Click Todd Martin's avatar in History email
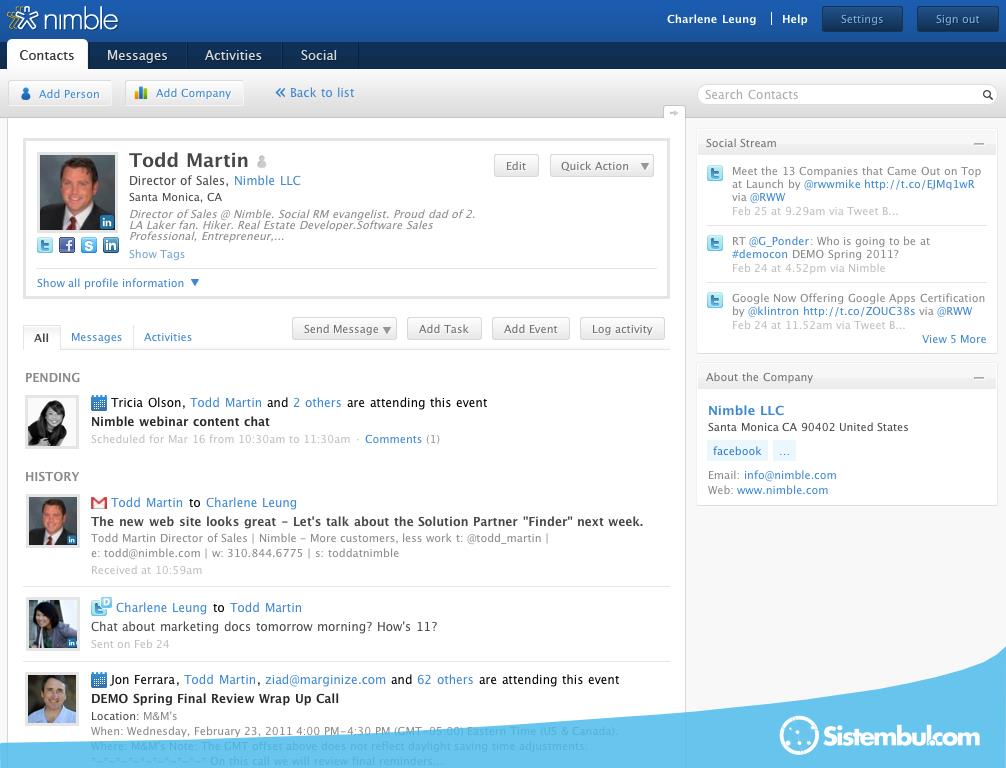The width and height of the screenshot is (1006, 768). [52, 521]
